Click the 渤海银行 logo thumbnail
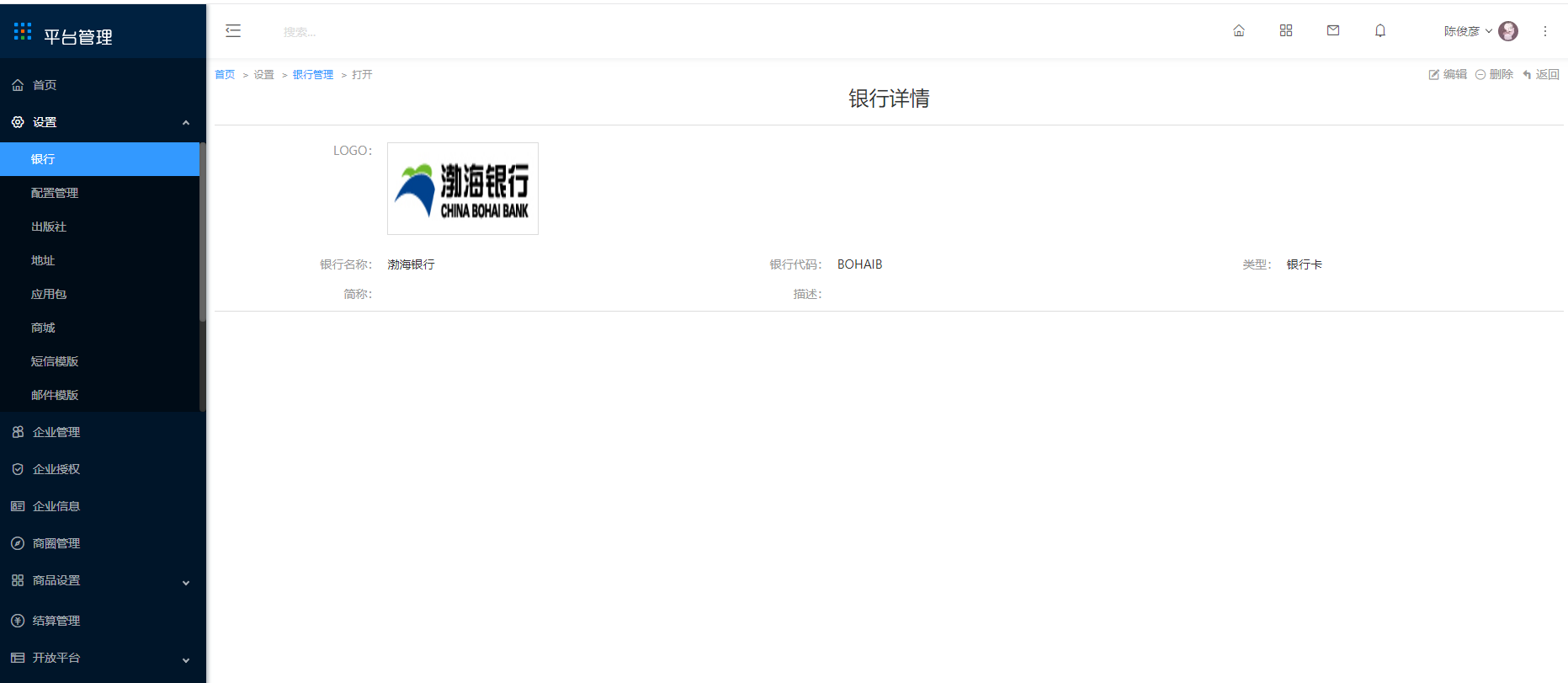 (x=463, y=189)
